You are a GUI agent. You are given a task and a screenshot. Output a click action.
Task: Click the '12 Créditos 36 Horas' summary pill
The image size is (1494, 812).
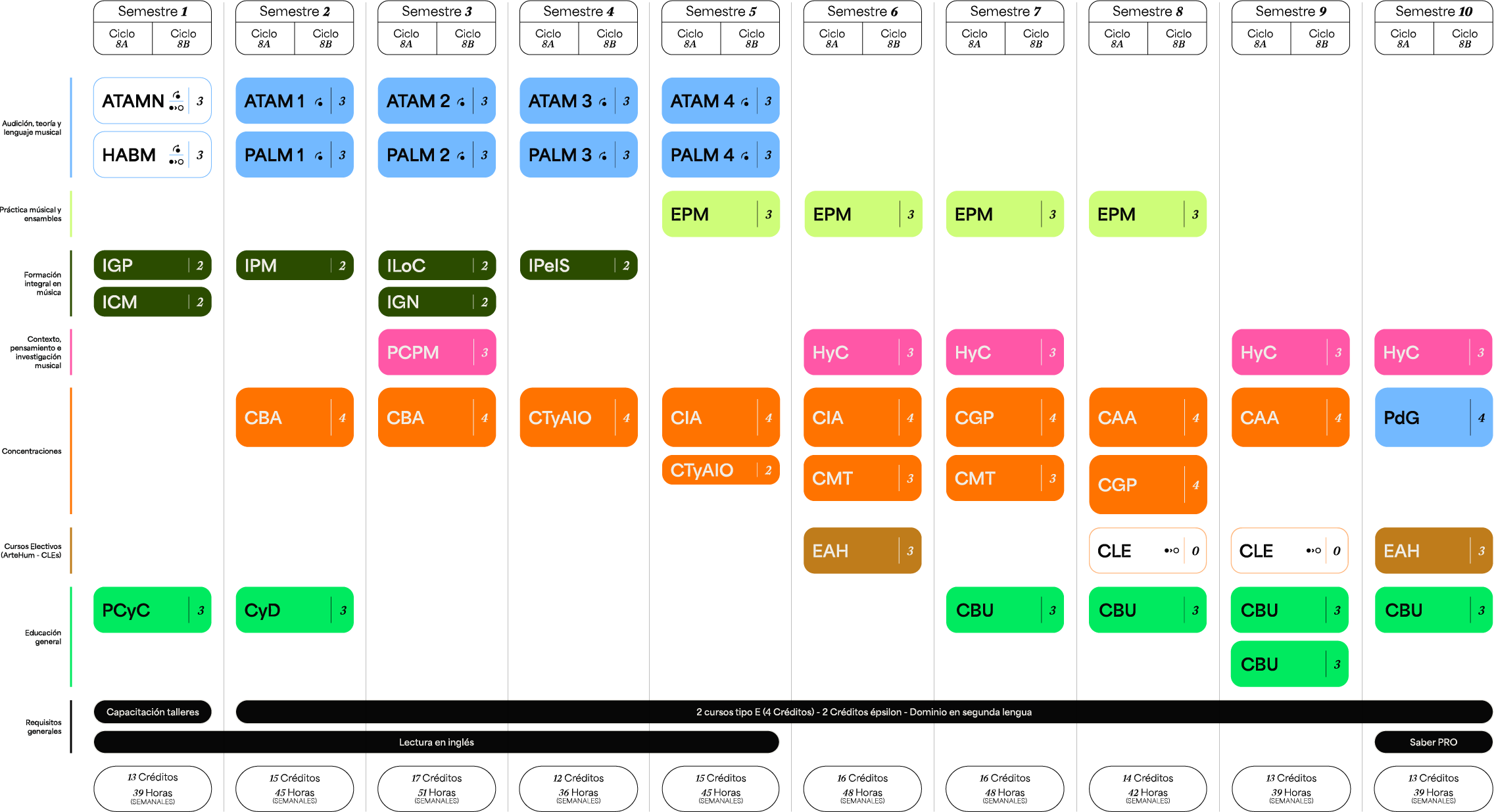(579, 788)
